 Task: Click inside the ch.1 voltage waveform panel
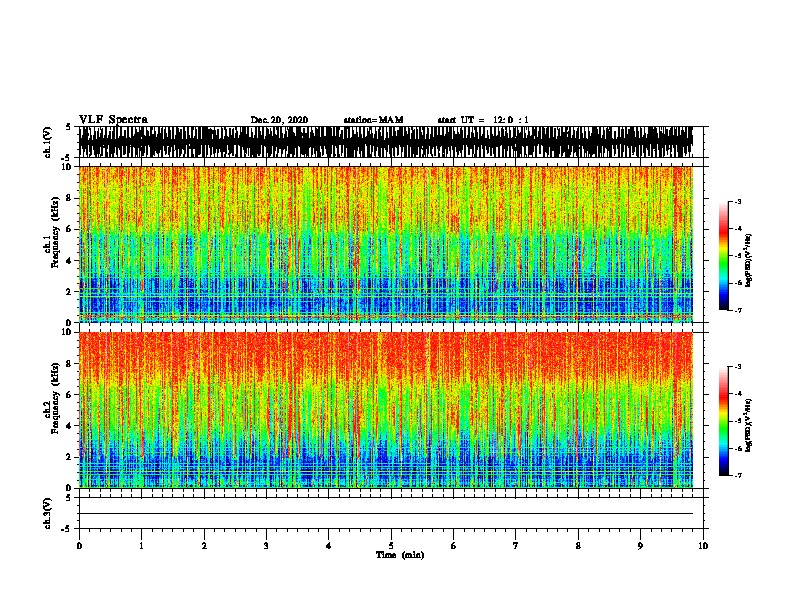pos(386,142)
